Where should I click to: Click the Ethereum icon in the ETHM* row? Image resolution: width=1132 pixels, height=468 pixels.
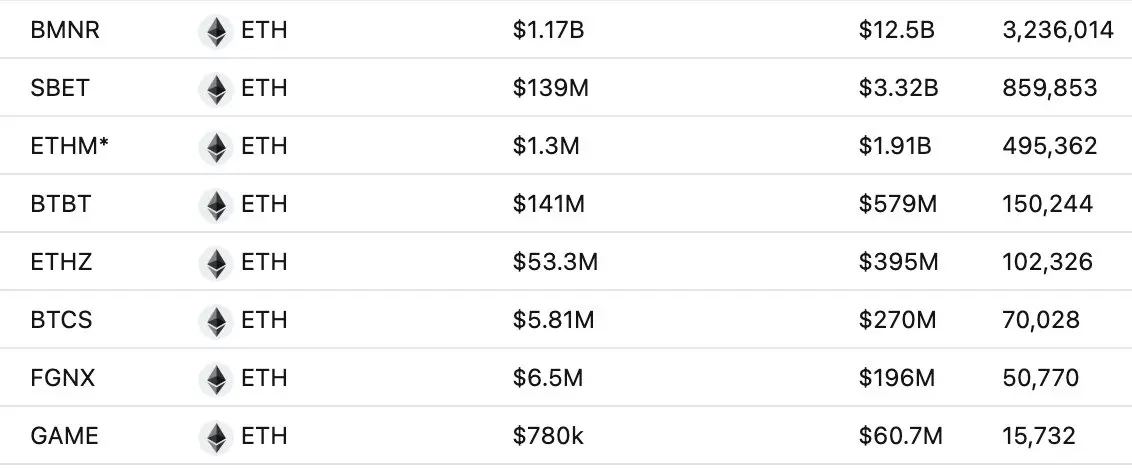215,147
